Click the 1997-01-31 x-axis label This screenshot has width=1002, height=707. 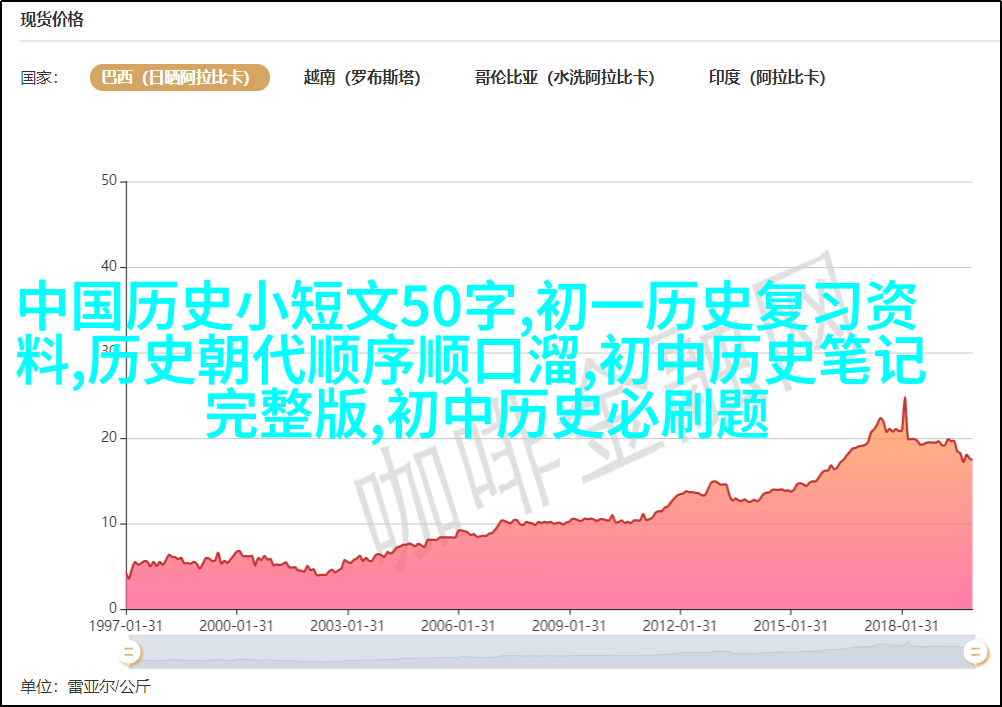[x=126, y=625]
